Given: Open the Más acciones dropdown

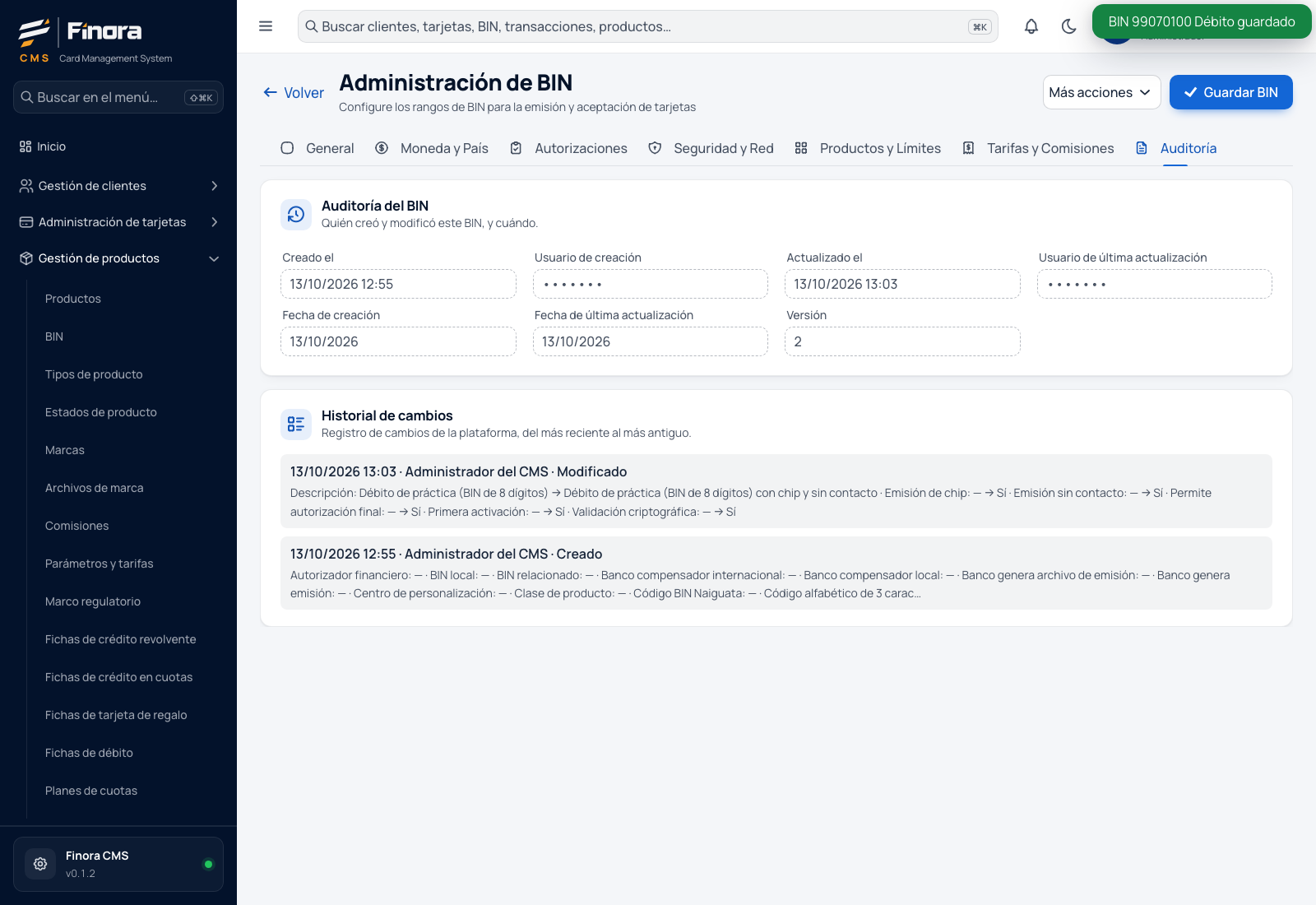Looking at the screenshot, I should click(x=1101, y=92).
